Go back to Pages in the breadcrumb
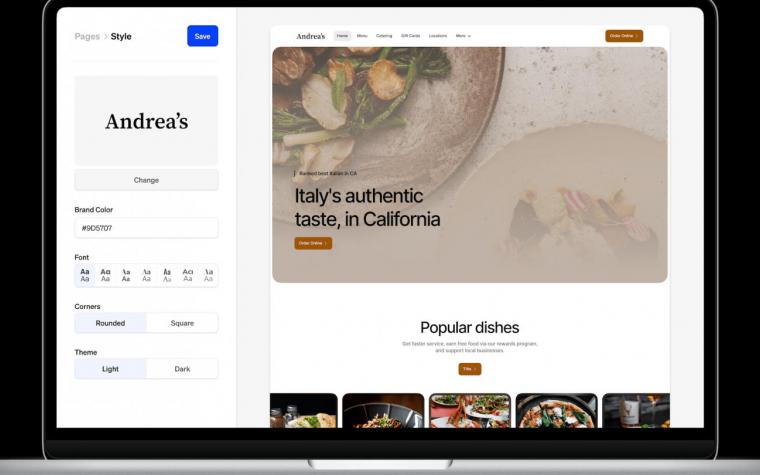Image resolution: width=760 pixels, height=475 pixels. click(87, 36)
